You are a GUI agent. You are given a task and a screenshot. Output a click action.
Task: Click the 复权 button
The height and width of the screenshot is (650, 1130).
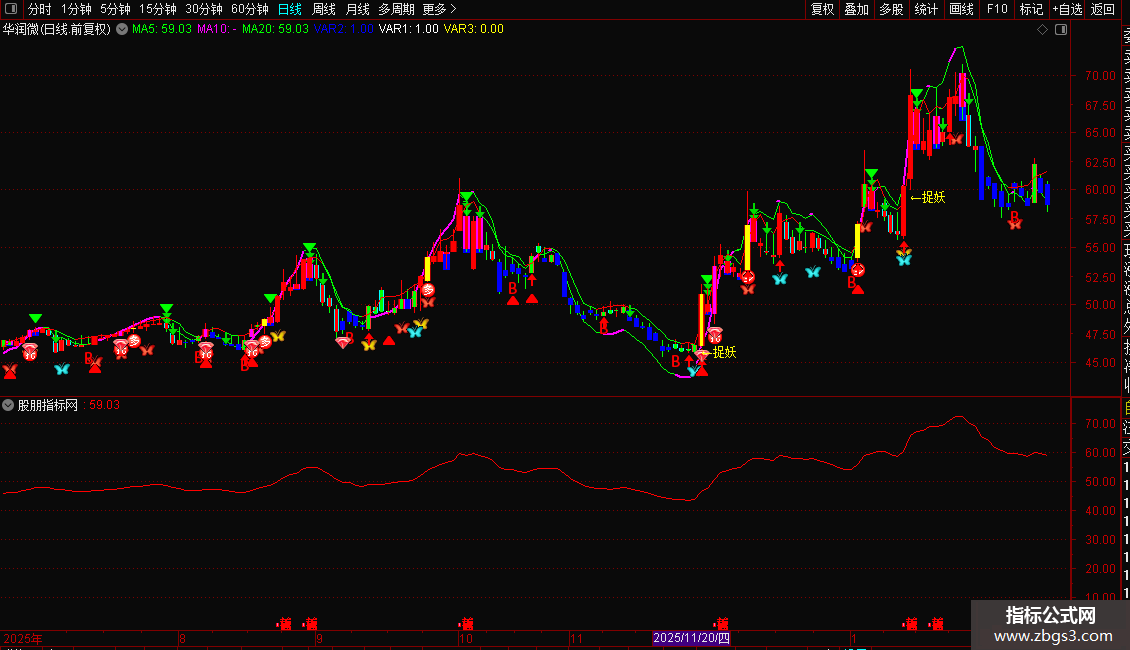(822, 9)
